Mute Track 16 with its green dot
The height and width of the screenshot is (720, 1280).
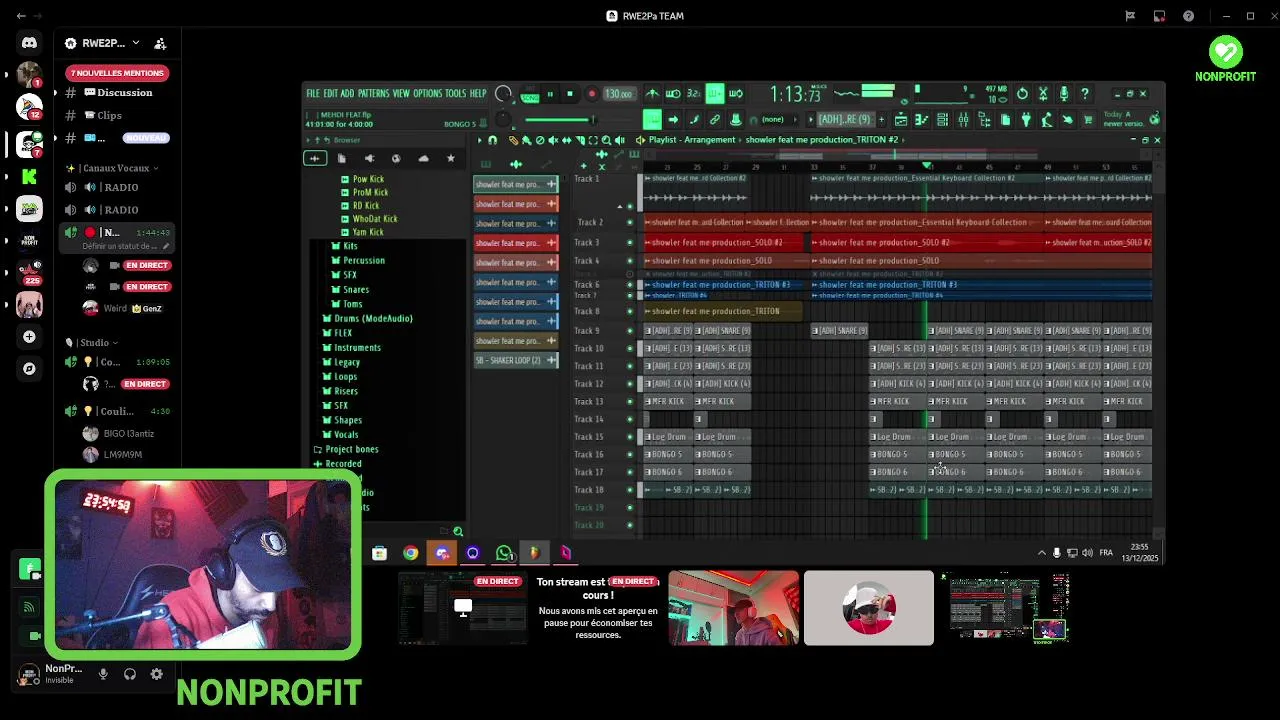pyautogui.click(x=630, y=455)
